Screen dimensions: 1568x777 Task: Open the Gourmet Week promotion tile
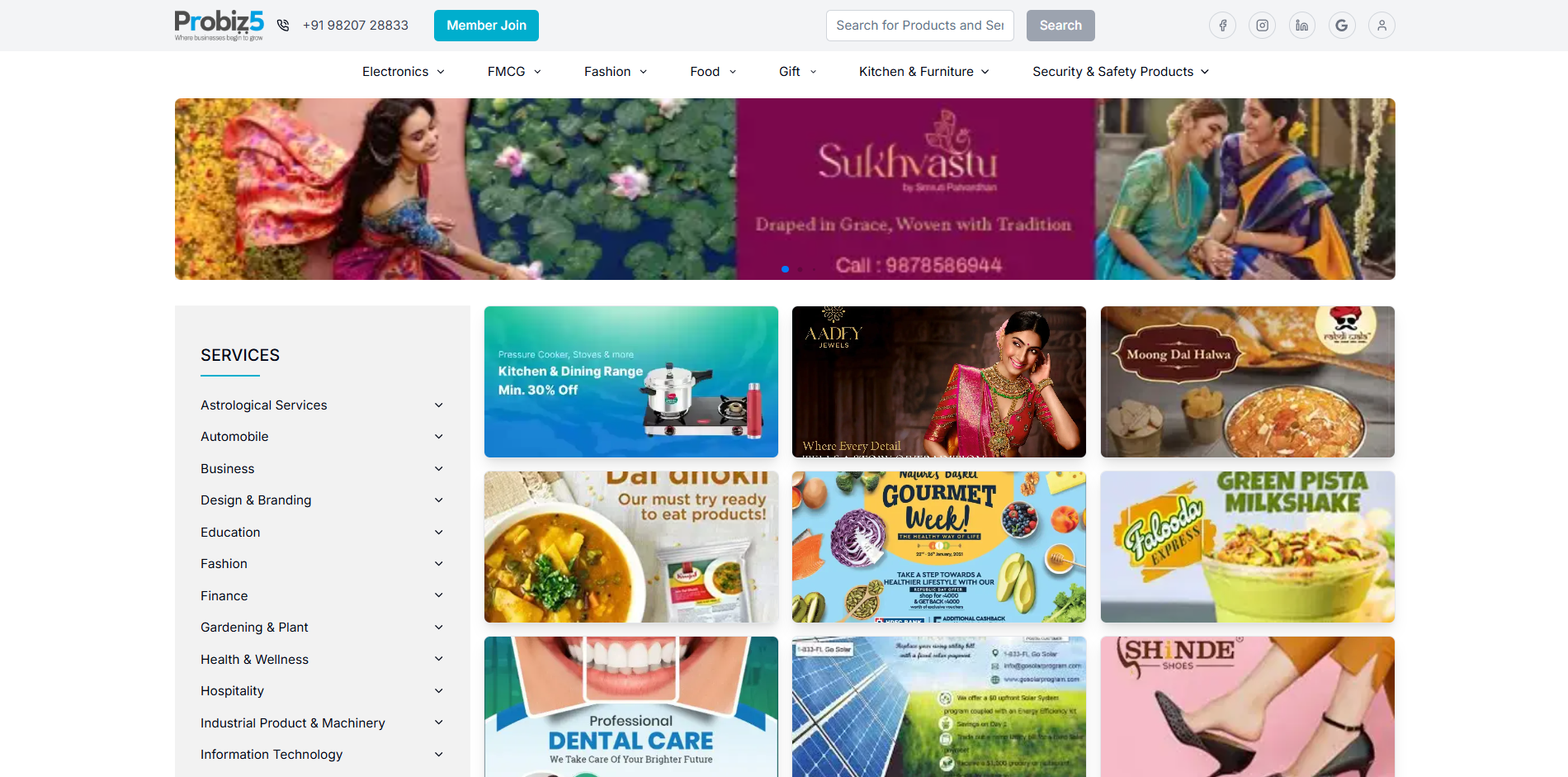939,547
